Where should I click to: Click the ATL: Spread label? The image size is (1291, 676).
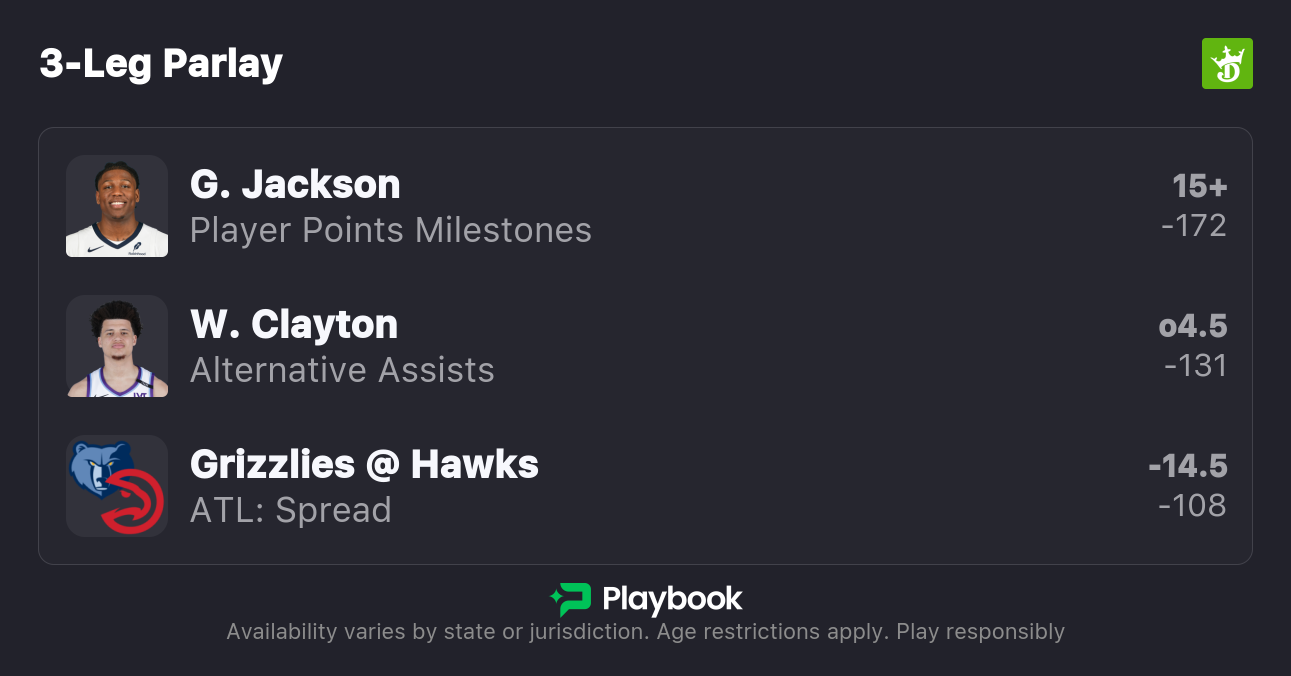291,511
